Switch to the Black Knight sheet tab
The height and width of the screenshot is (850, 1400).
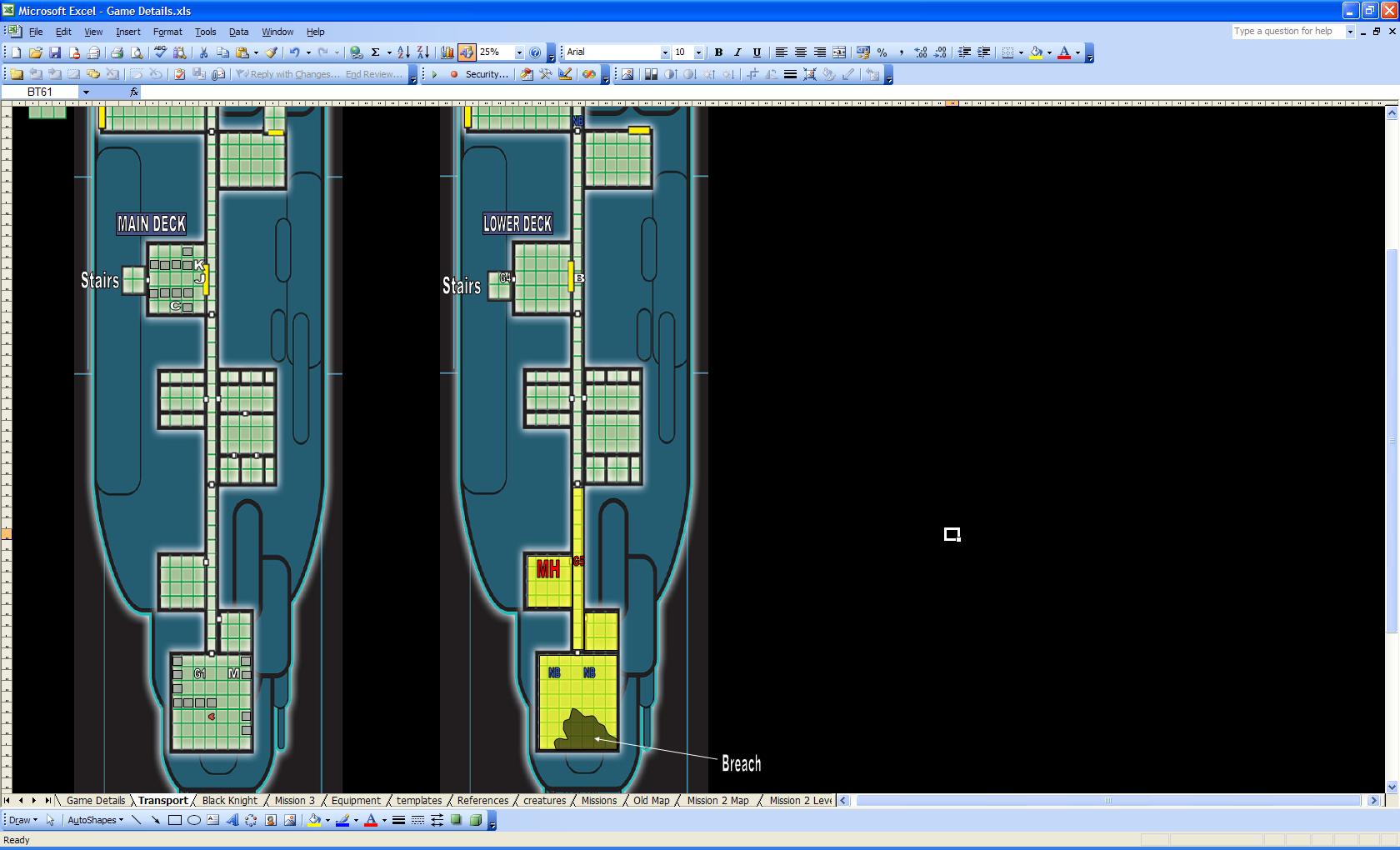[x=230, y=801]
